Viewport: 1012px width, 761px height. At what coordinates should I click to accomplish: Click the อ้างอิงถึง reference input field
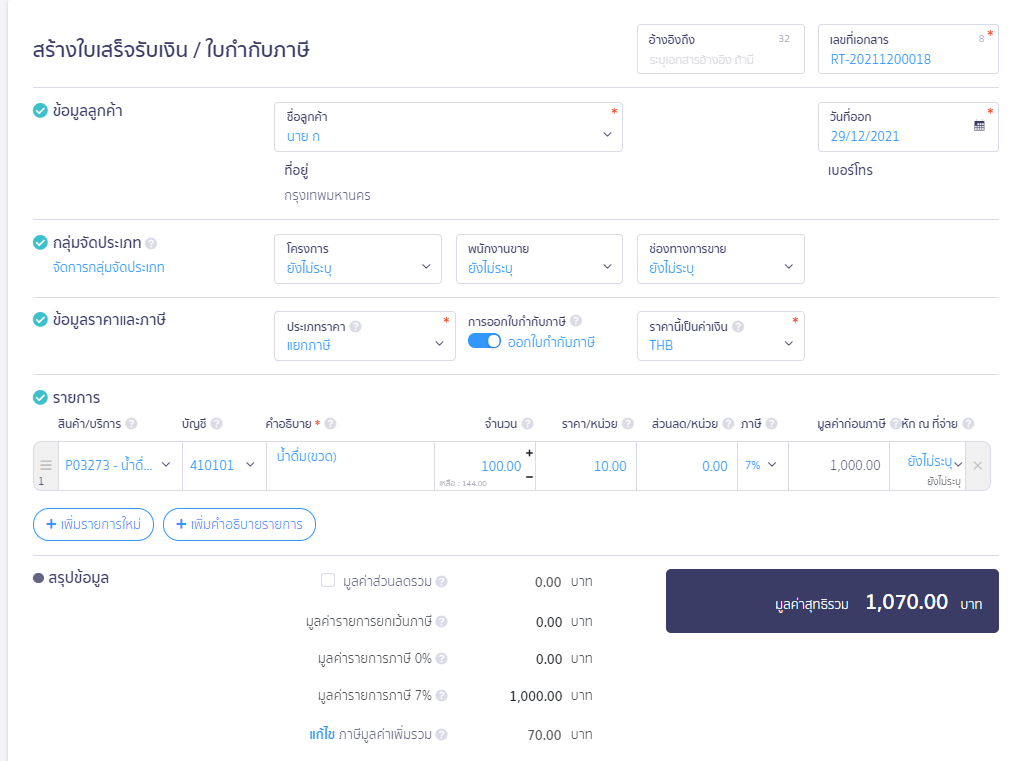(720, 49)
